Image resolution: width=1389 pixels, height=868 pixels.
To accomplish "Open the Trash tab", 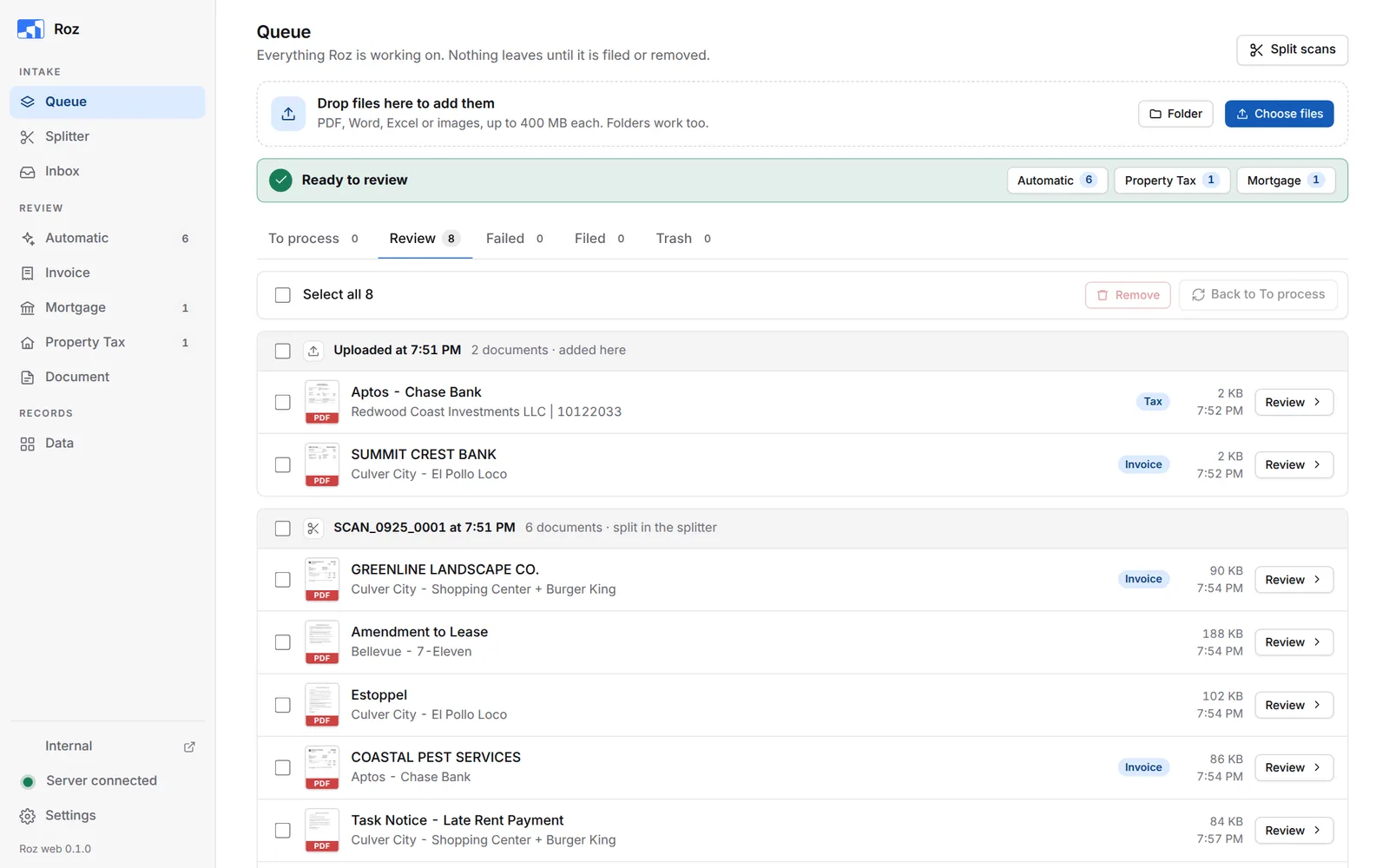I will [683, 239].
